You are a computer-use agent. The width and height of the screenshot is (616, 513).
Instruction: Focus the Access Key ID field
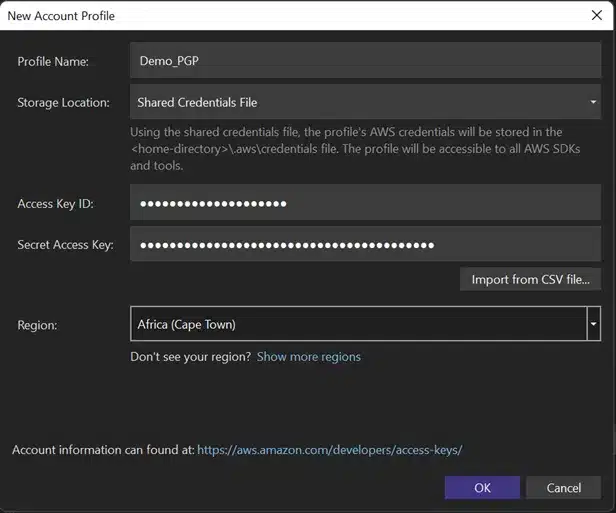[365, 202]
